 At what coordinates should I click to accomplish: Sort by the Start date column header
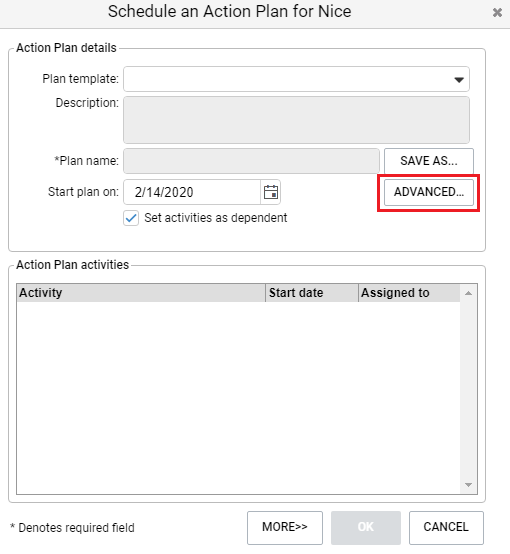click(x=312, y=293)
